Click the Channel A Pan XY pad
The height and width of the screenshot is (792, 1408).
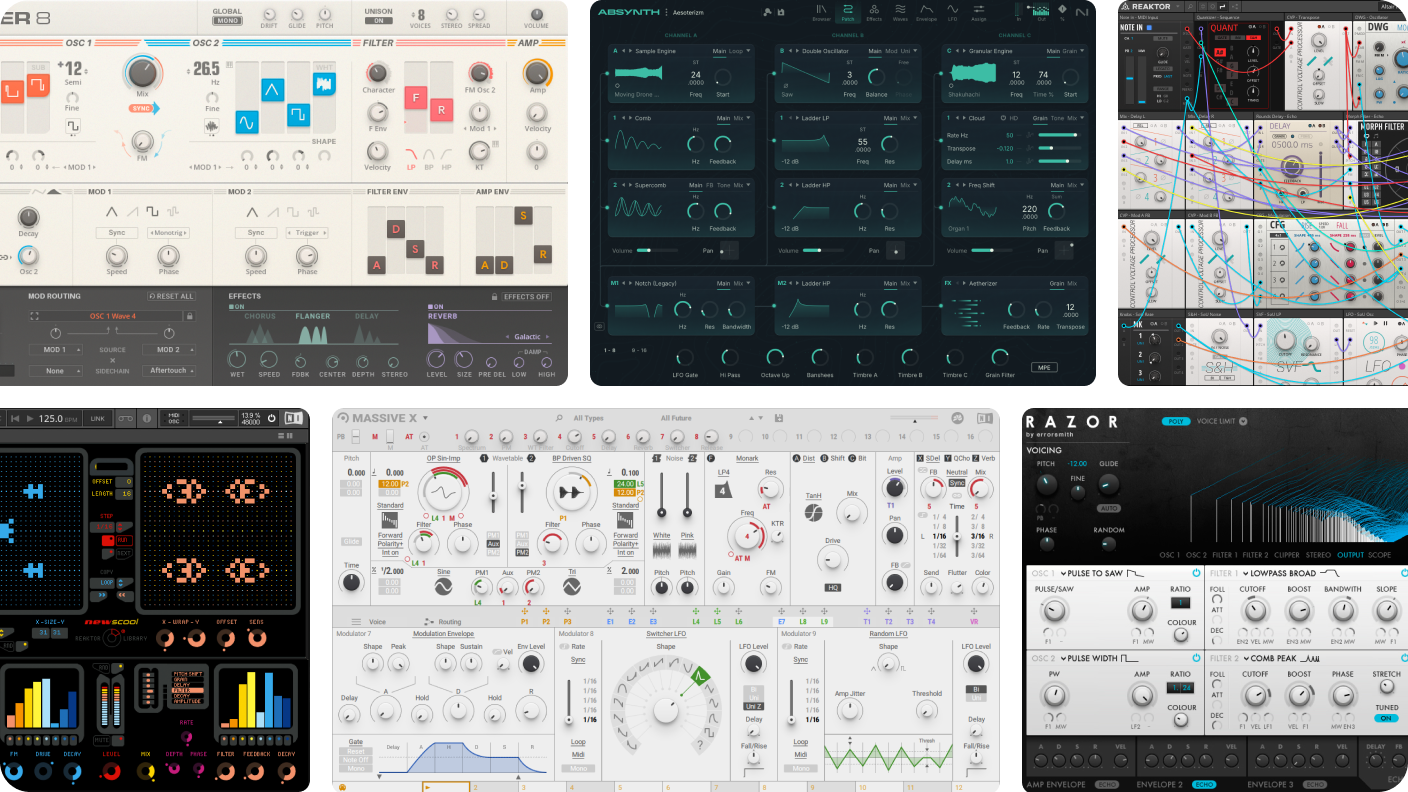click(730, 250)
